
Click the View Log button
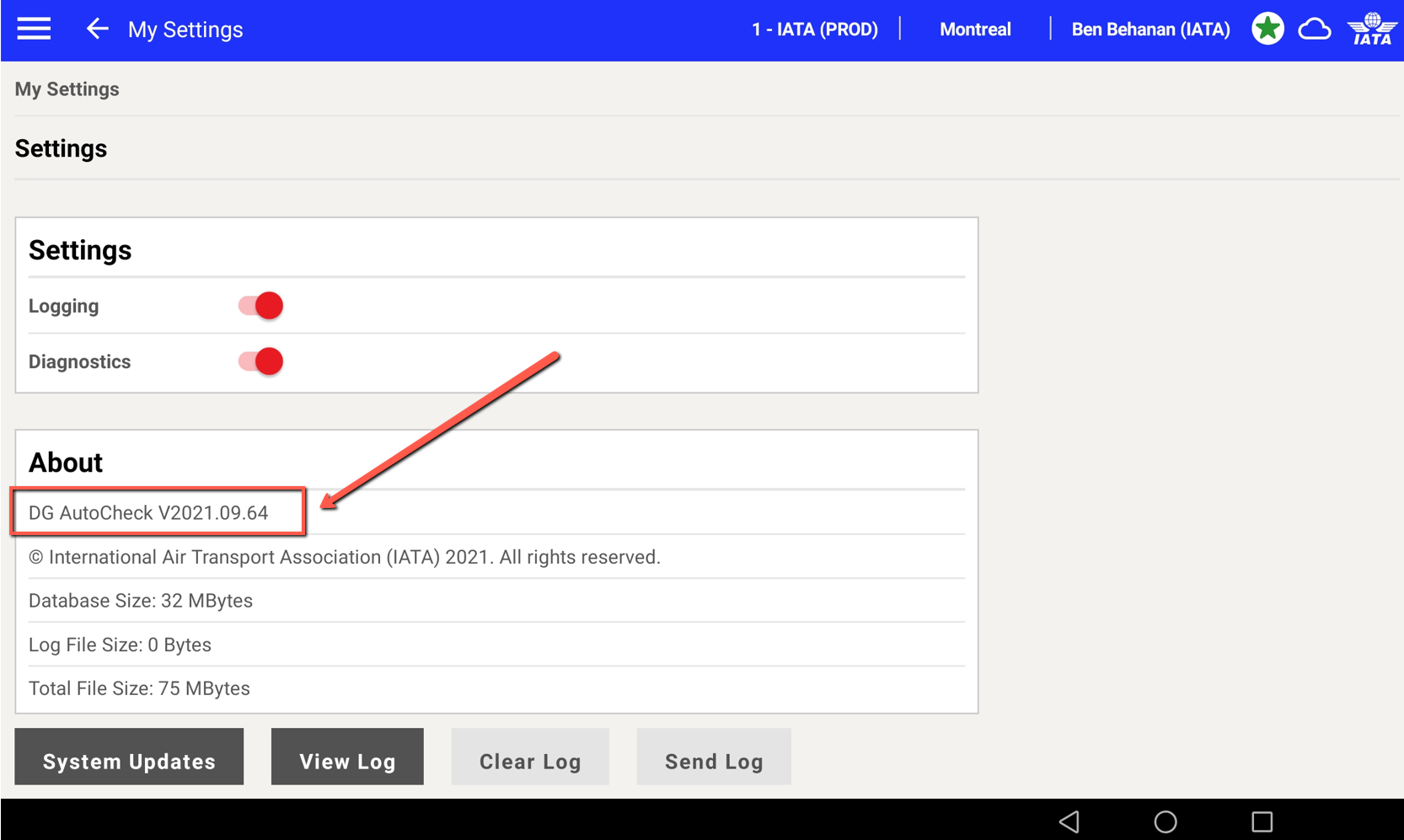(347, 757)
